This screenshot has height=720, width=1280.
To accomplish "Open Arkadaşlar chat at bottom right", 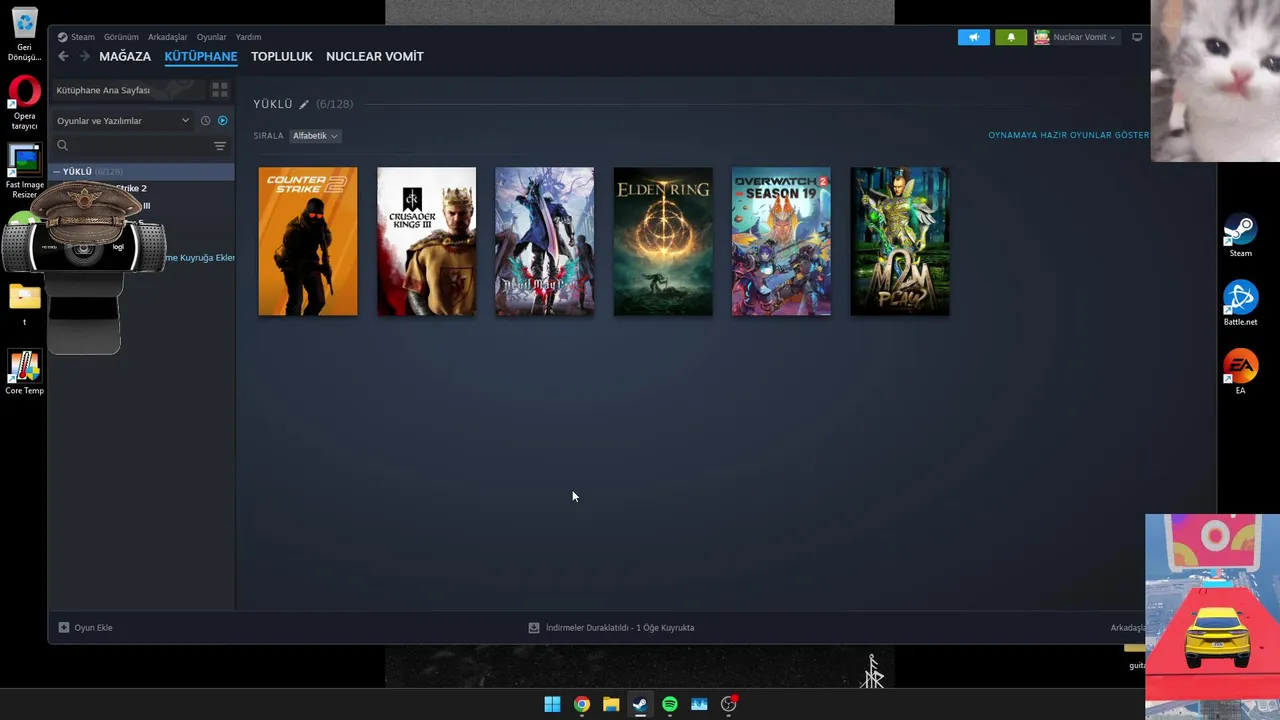I will [x=1128, y=628].
